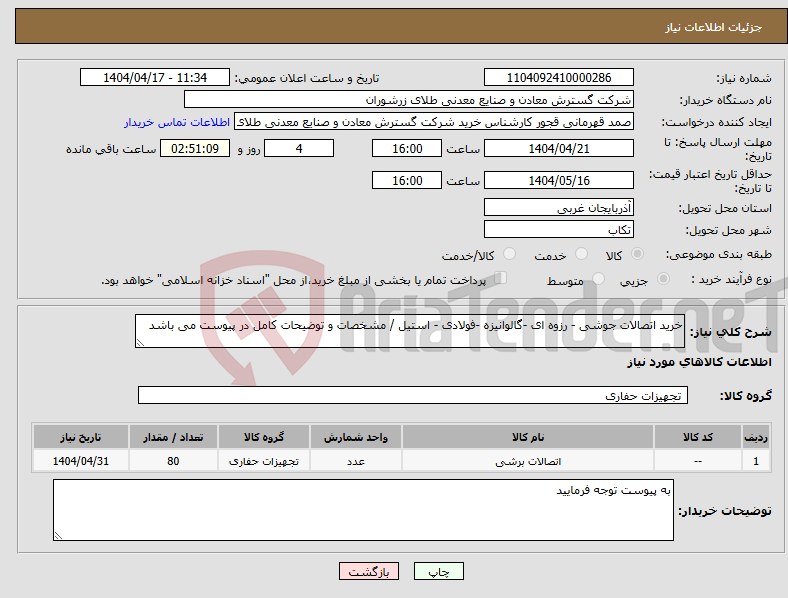The height and width of the screenshot is (598, 788).
Task: Click the item name cell اتصالات برشی
Action: point(528,461)
